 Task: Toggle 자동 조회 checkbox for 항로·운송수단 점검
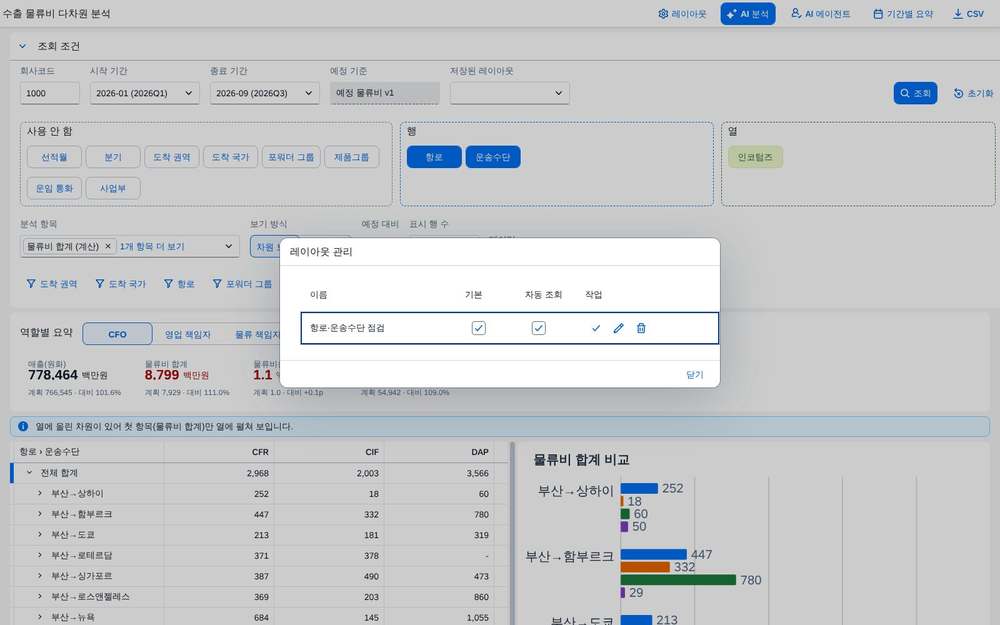point(538,328)
